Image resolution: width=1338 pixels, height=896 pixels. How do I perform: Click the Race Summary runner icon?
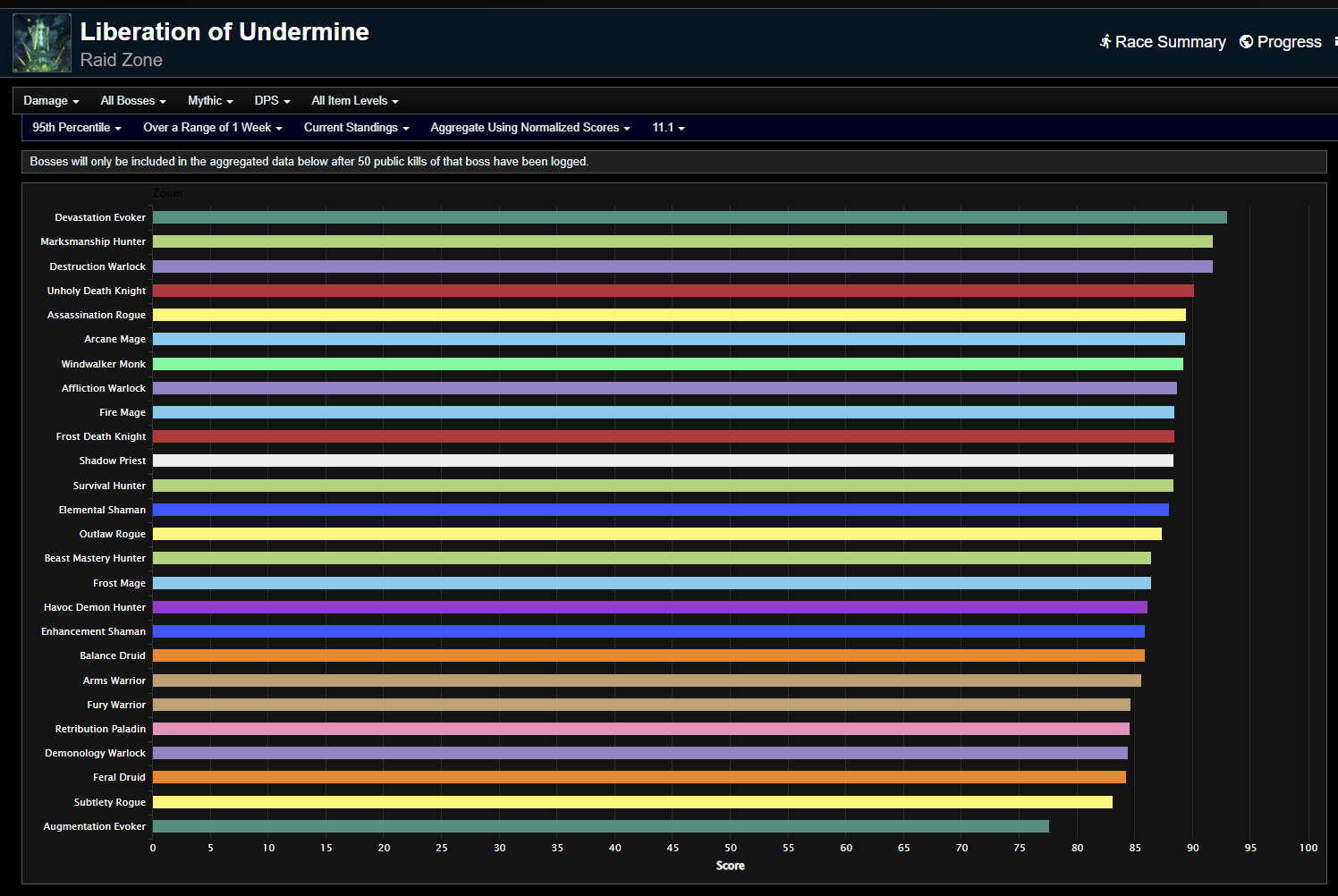pyautogui.click(x=1105, y=42)
